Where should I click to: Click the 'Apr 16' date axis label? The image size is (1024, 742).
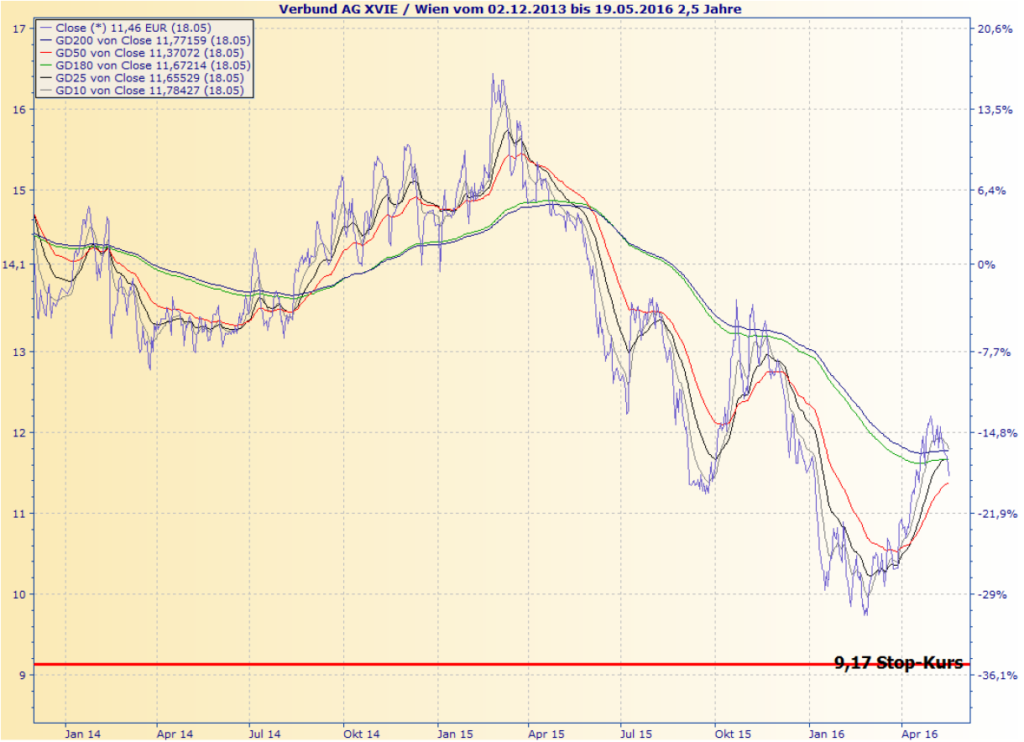point(919,734)
